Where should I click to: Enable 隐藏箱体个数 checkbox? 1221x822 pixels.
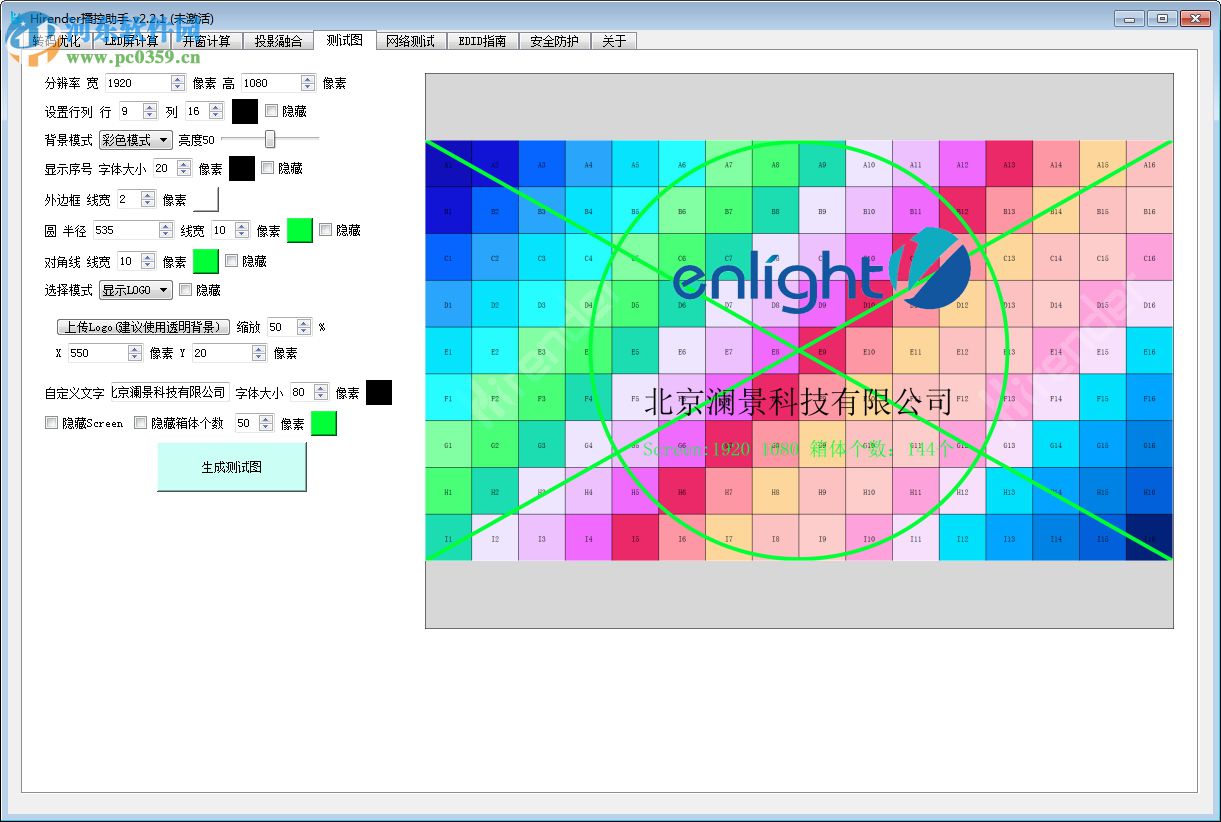(x=141, y=422)
